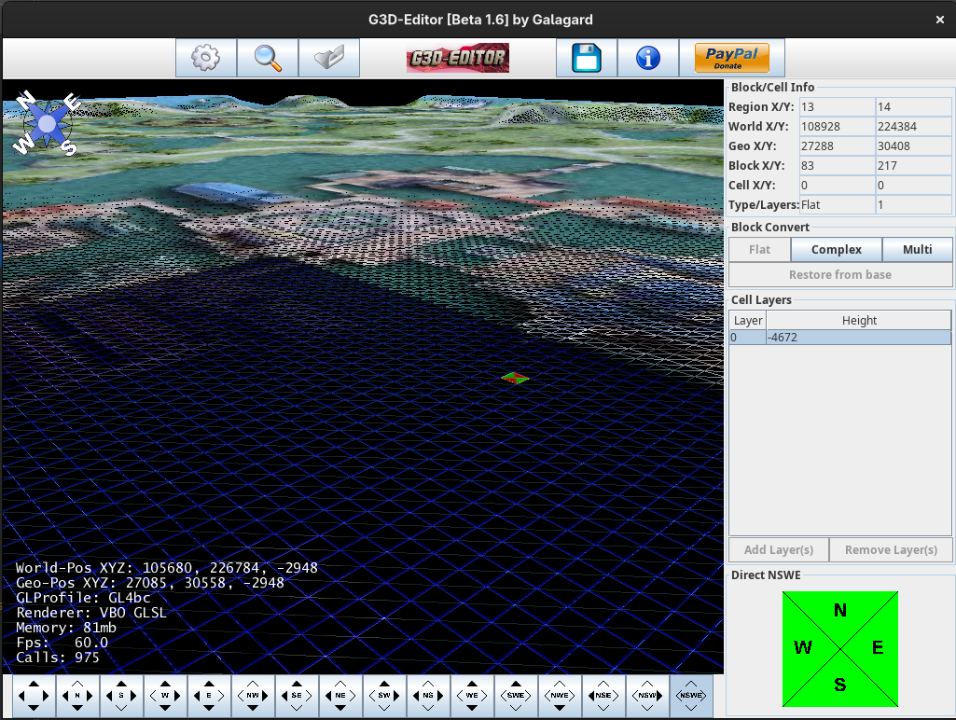The image size is (956, 720).
Task: Select the North quadrant on Direct NSWE pad
Action: (x=839, y=611)
